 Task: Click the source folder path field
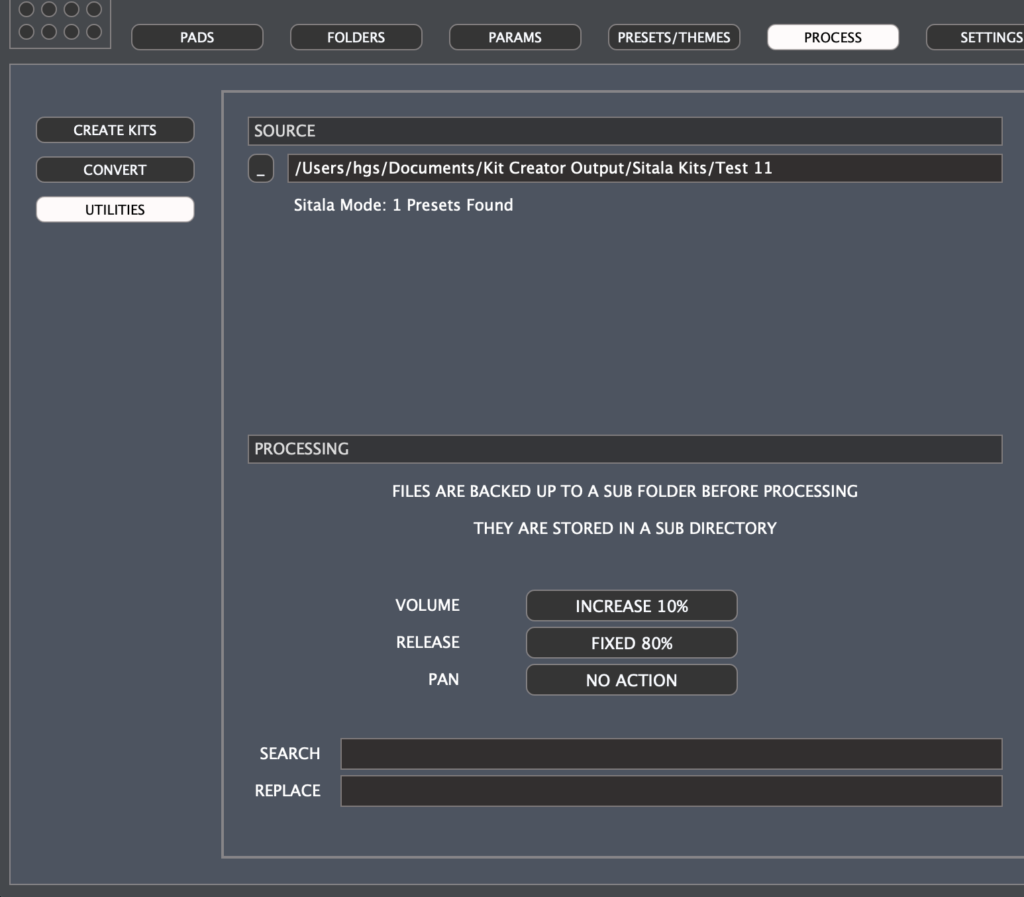pyautogui.click(x=645, y=168)
